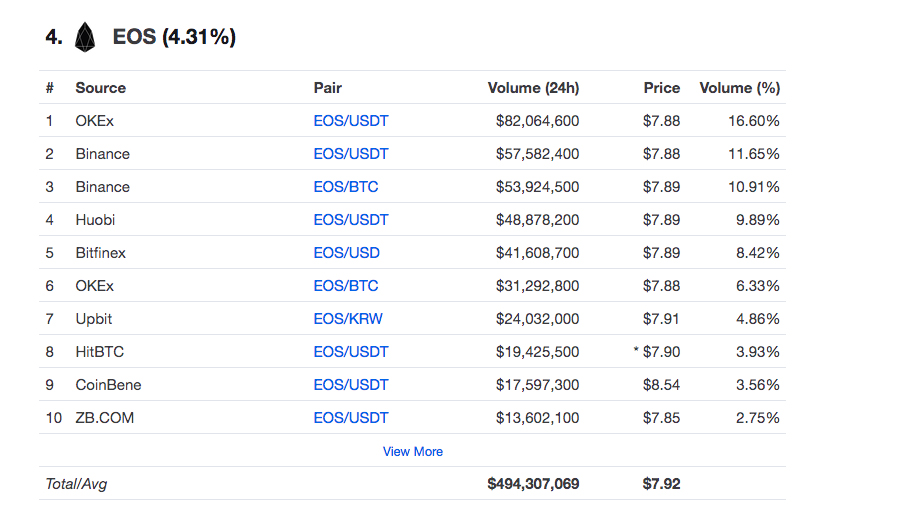Click the starred $7.90 HitBTC price
Image resolution: width=913 pixels, height=532 pixels.
click(x=657, y=352)
